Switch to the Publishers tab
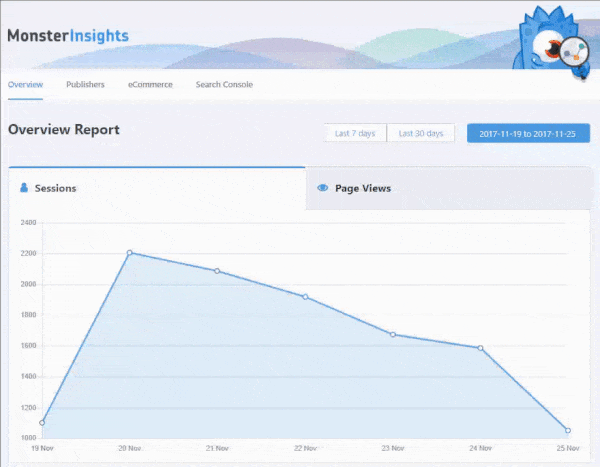 [x=85, y=85]
